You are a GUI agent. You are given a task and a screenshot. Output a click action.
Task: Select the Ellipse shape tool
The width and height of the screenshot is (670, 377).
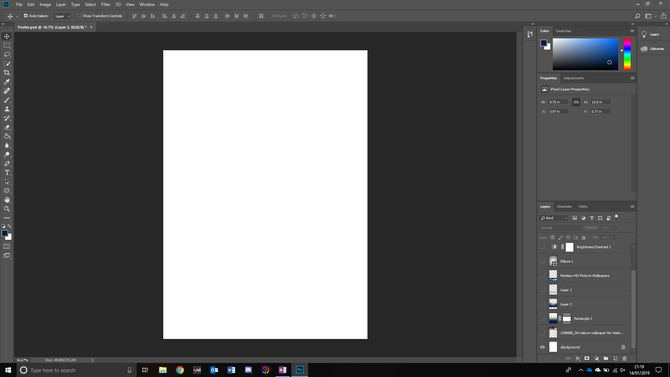(x=7, y=191)
